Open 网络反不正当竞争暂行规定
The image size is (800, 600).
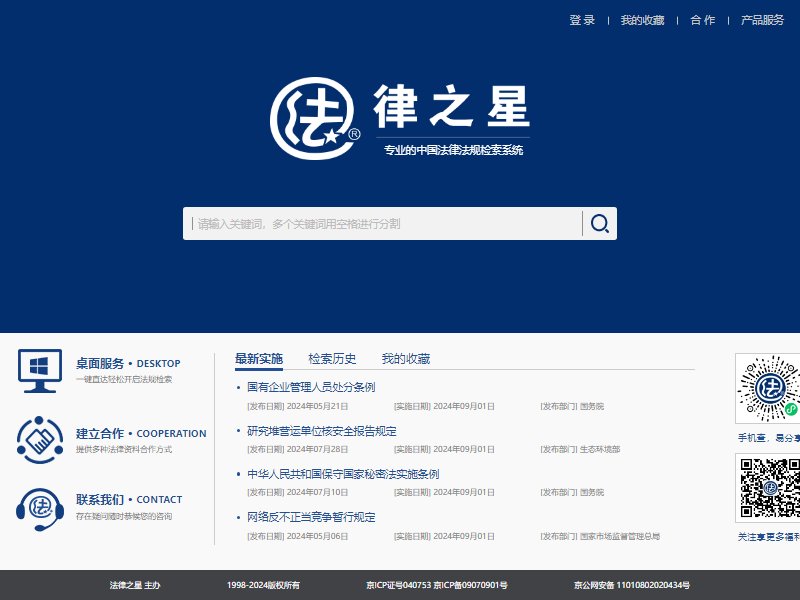311,517
